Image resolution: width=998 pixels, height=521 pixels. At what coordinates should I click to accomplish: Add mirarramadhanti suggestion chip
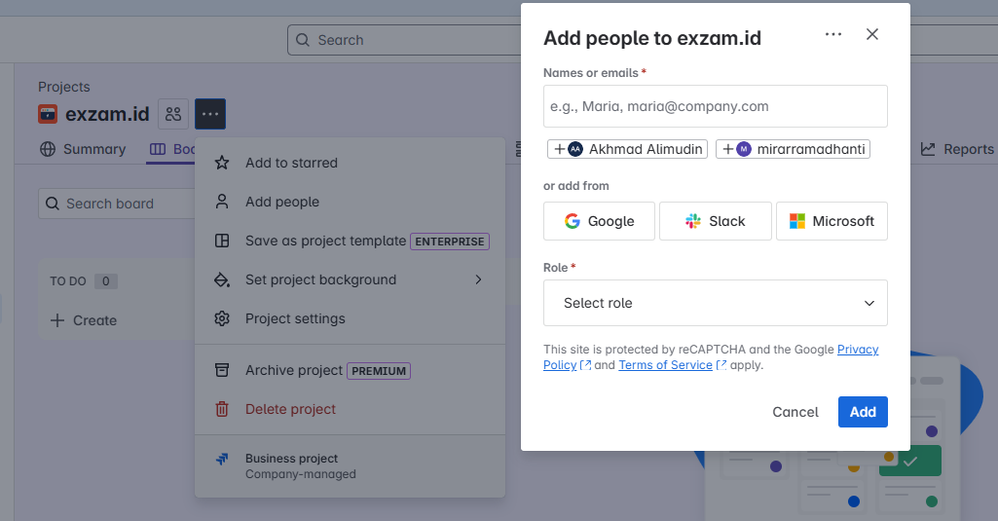[x=793, y=149]
